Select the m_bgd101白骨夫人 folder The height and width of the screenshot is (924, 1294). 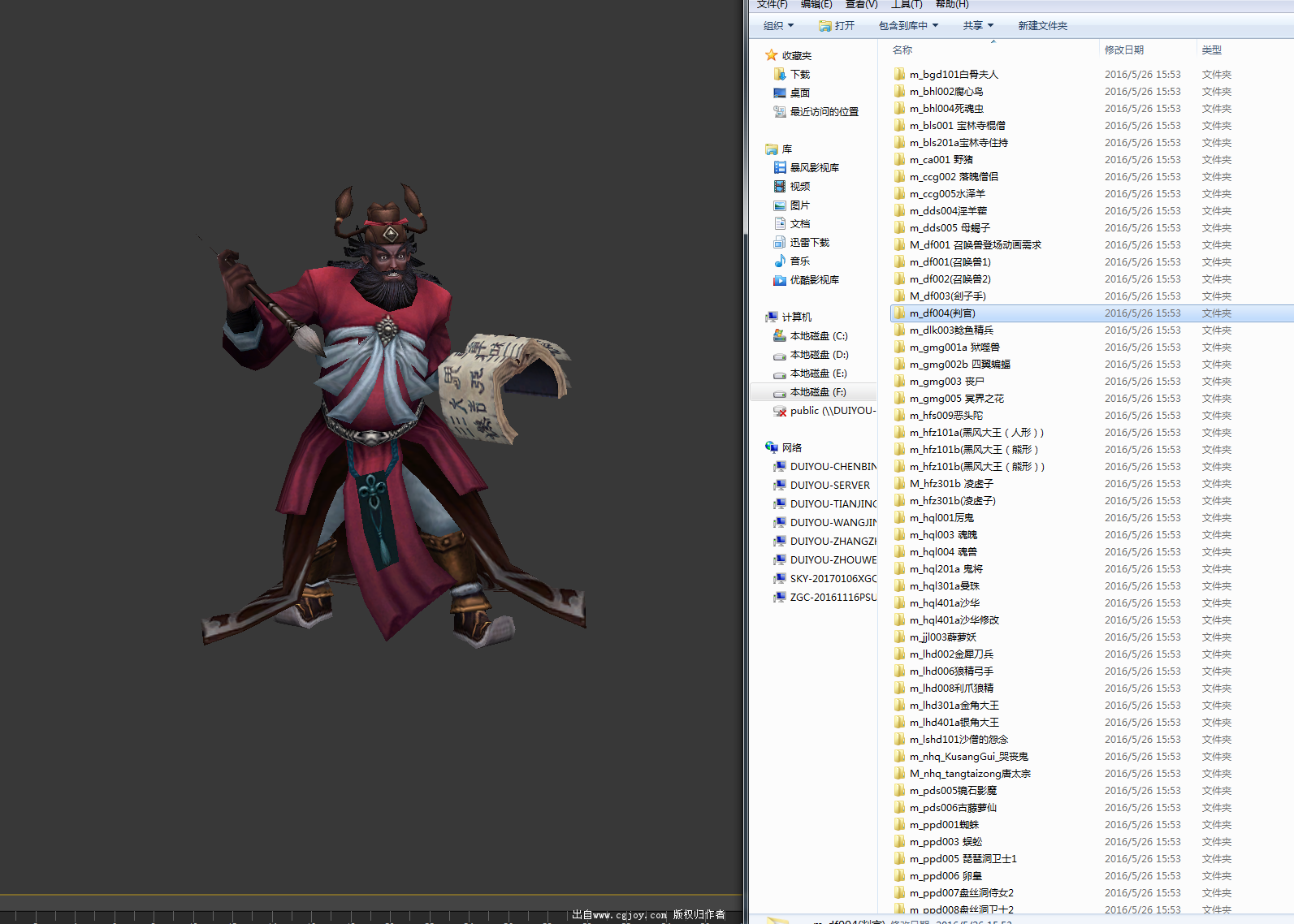tap(954, 74)
